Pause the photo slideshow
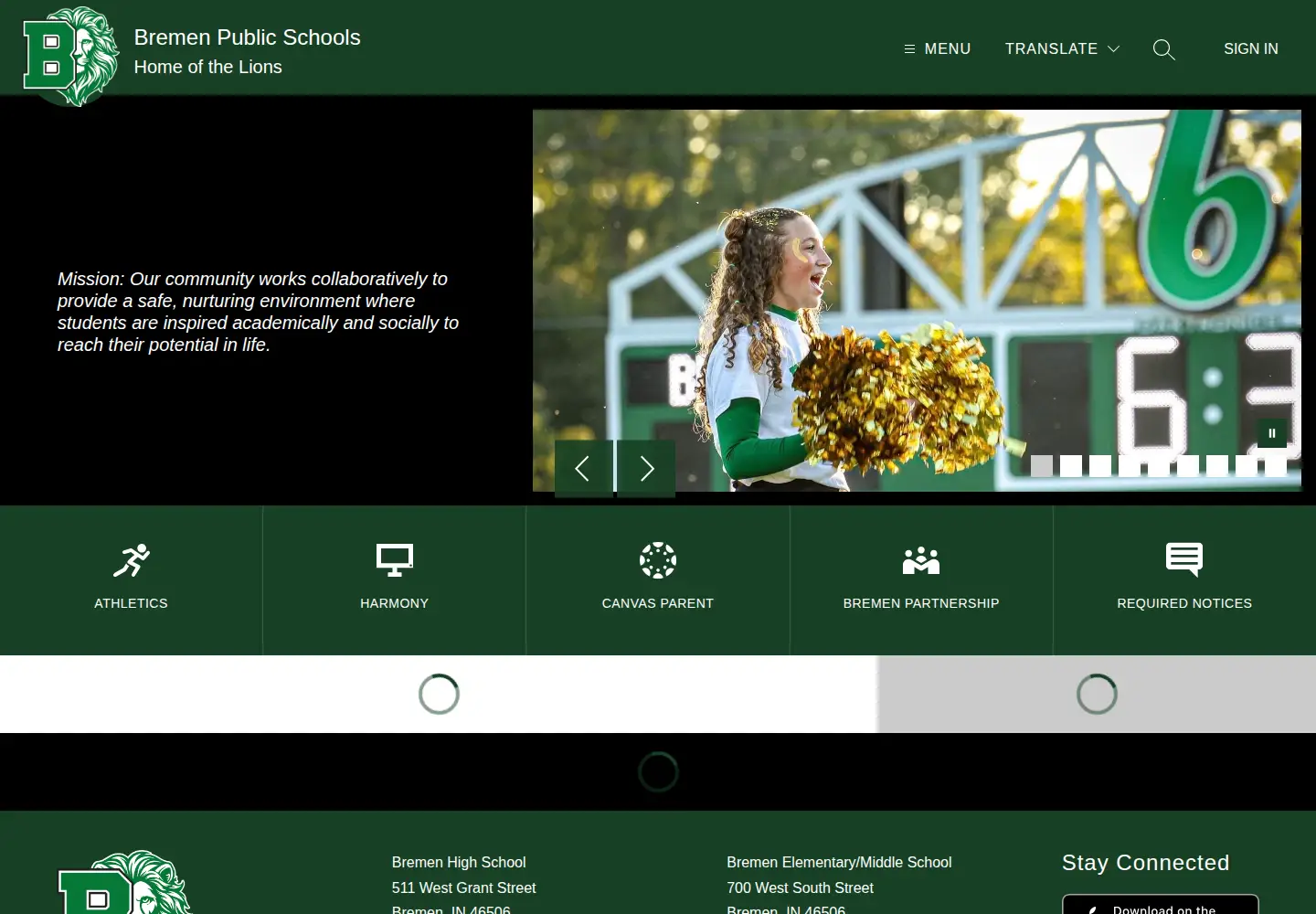The image size is (1316, 914). [x=1271, y=433]
